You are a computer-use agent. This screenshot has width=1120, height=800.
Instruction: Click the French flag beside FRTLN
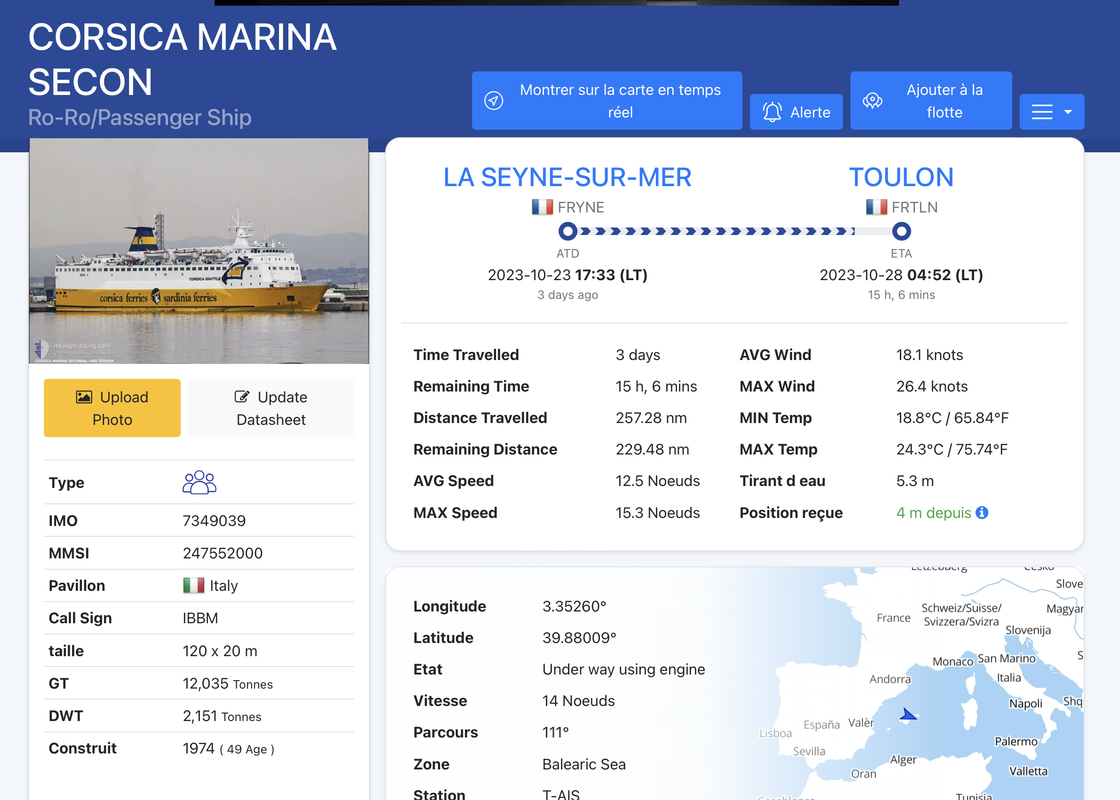pyautogui.click(x=876, y=207)
